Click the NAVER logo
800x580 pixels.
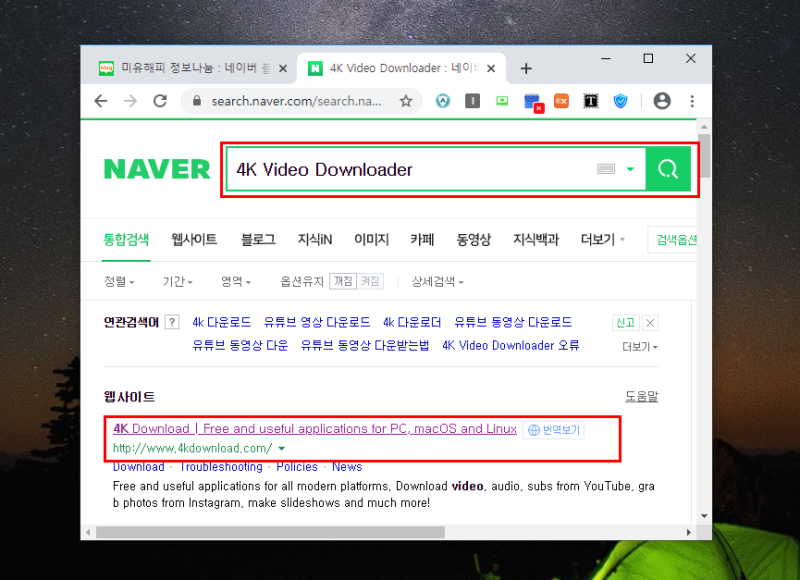click(x=157, y=169)
